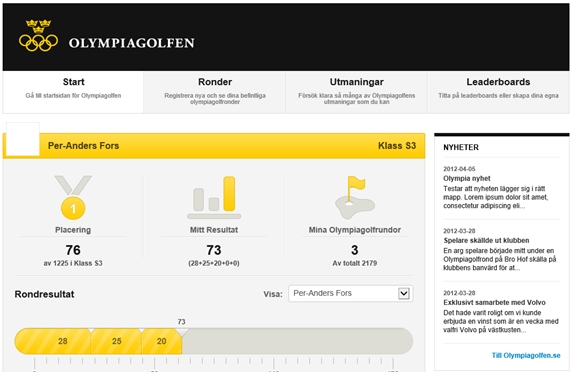The image size is (570, 372).
Task: Click the text av 1225 i Klass S3
Action: pos(73,263)
